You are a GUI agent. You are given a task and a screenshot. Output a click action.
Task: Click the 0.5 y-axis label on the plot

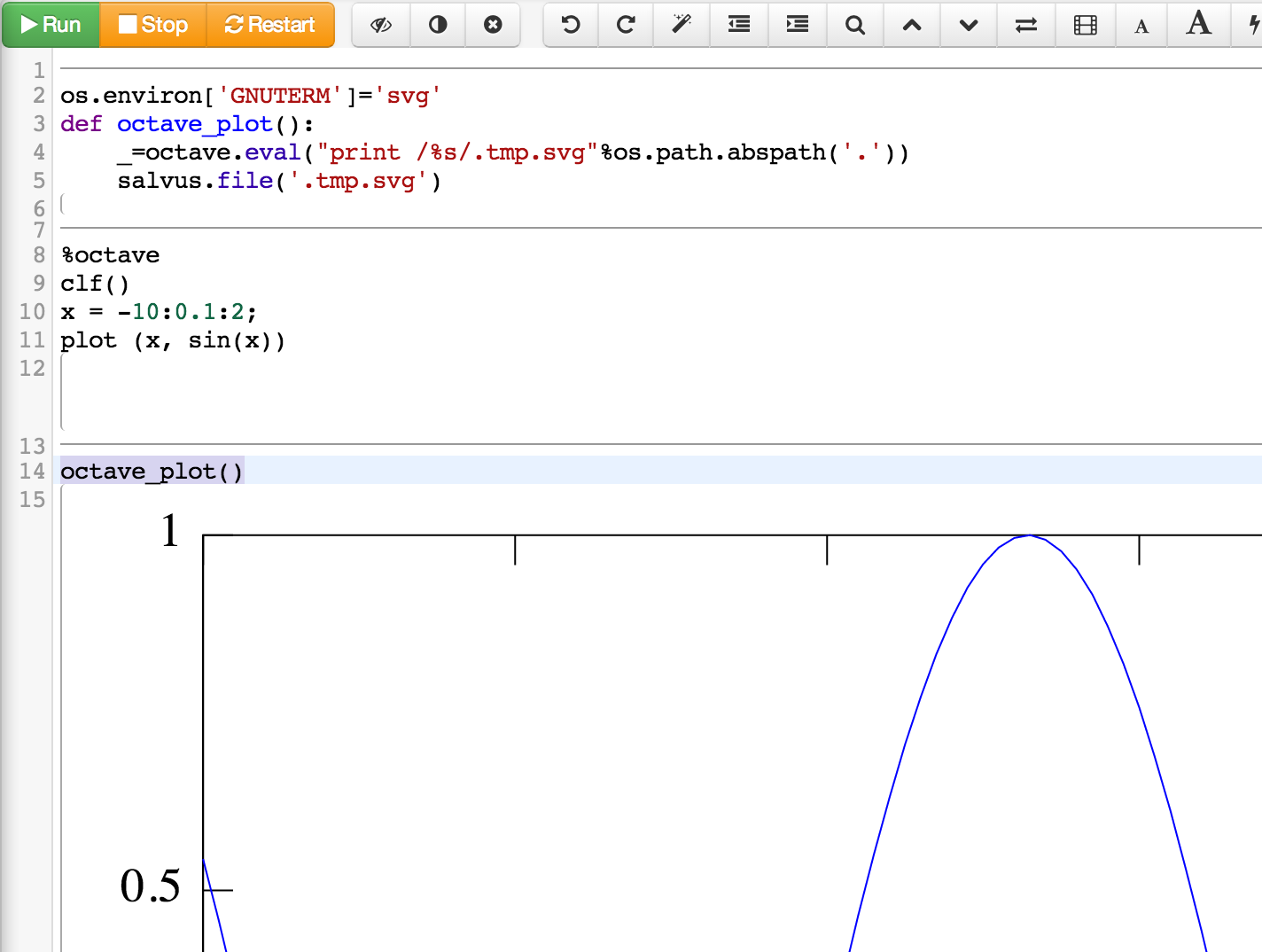pyautogui.click(x=151, y=886)
